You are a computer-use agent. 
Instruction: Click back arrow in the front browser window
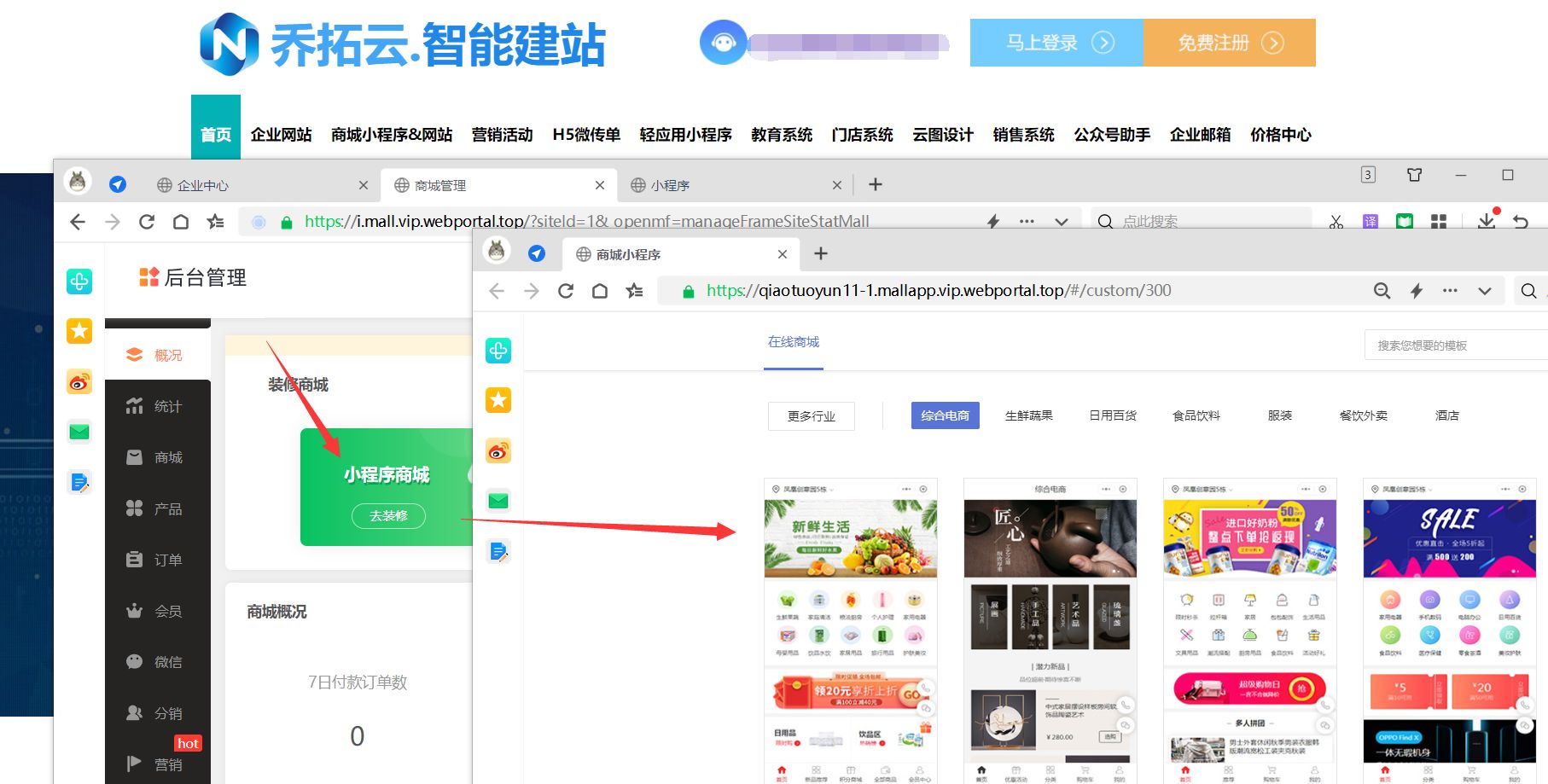[x=497, y=291]
